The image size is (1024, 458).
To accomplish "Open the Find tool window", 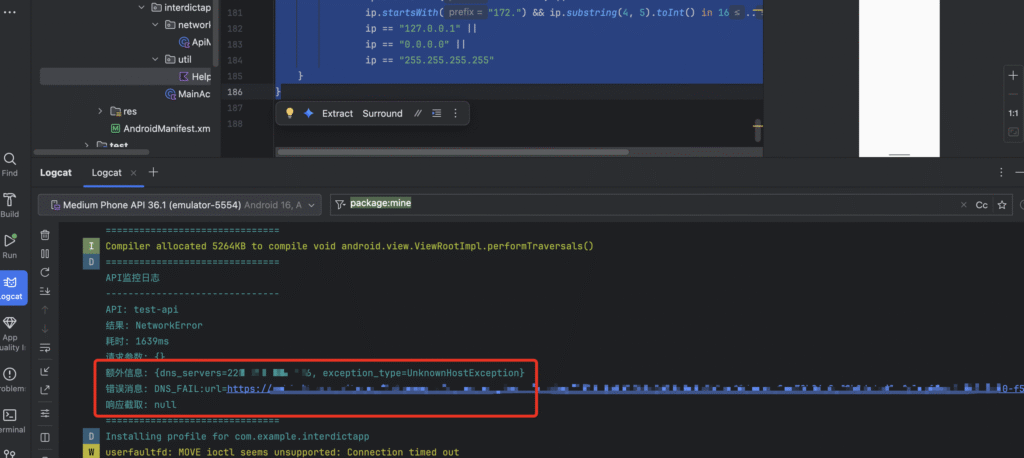I will pos(10,162).
